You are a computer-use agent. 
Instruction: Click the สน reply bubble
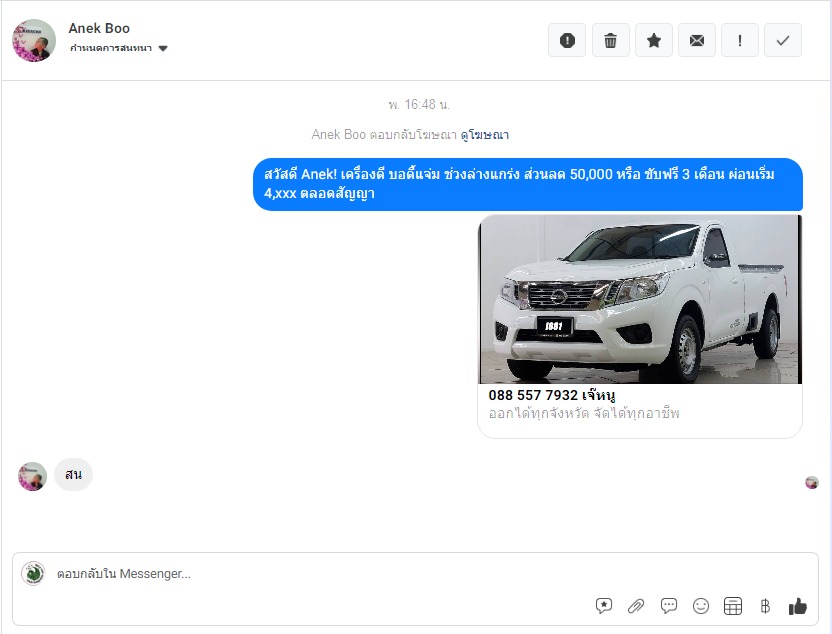(73, 474)
